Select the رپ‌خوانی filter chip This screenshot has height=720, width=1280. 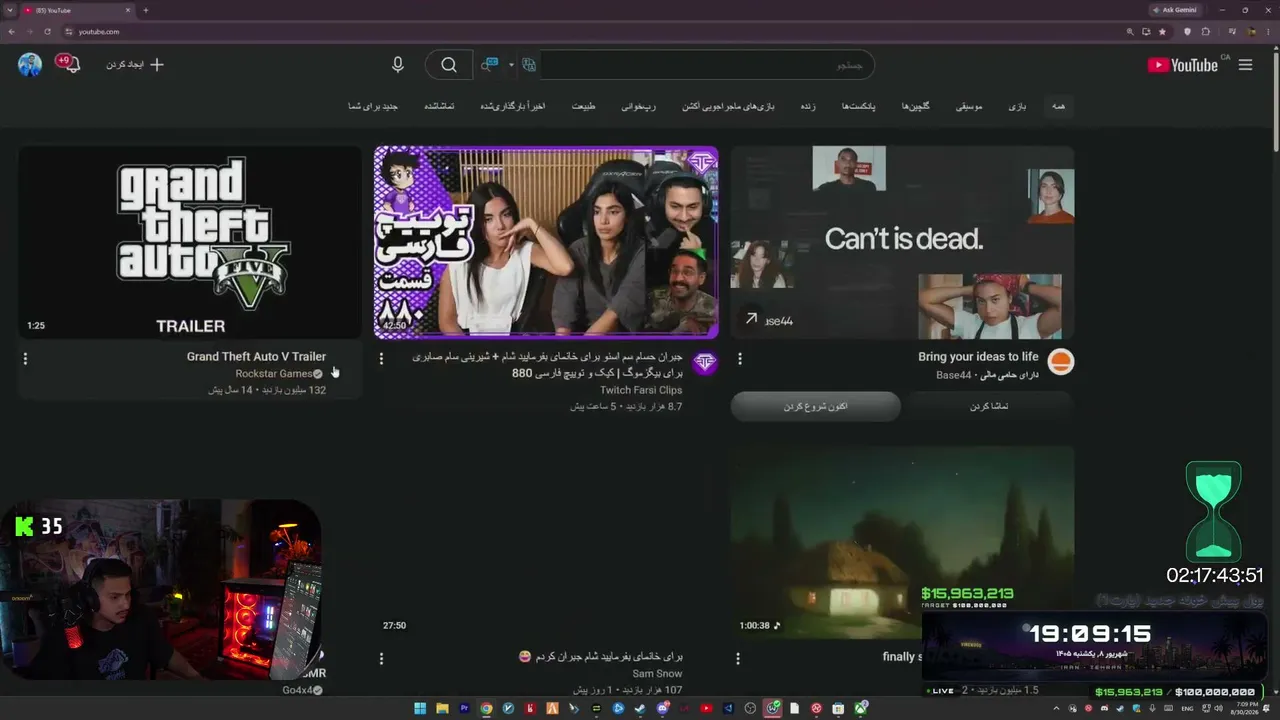(x=638, y=106)
